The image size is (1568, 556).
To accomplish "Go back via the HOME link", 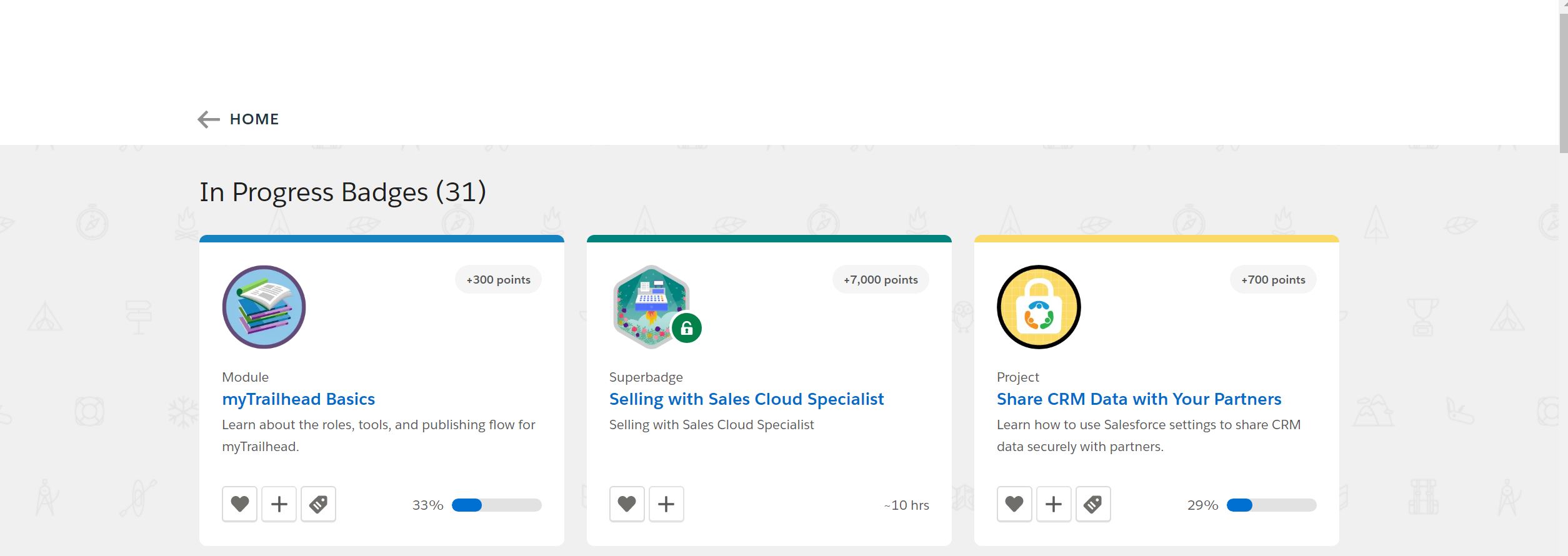I will tap(254, 119).
